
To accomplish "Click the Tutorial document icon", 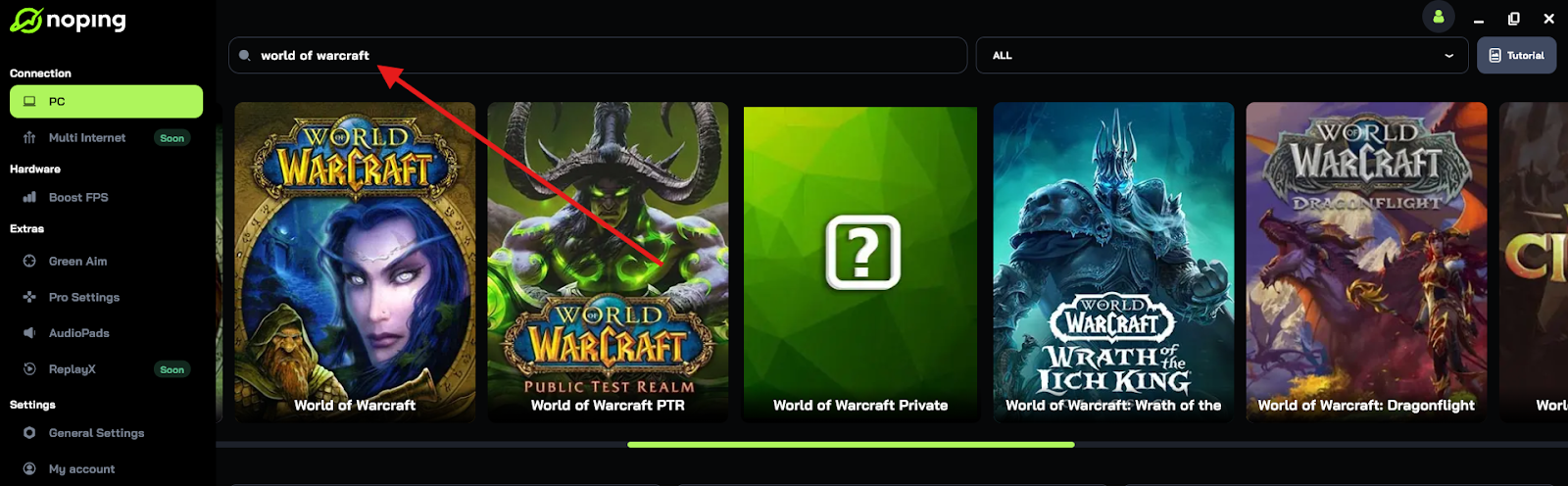I will tap(1494, 56).
